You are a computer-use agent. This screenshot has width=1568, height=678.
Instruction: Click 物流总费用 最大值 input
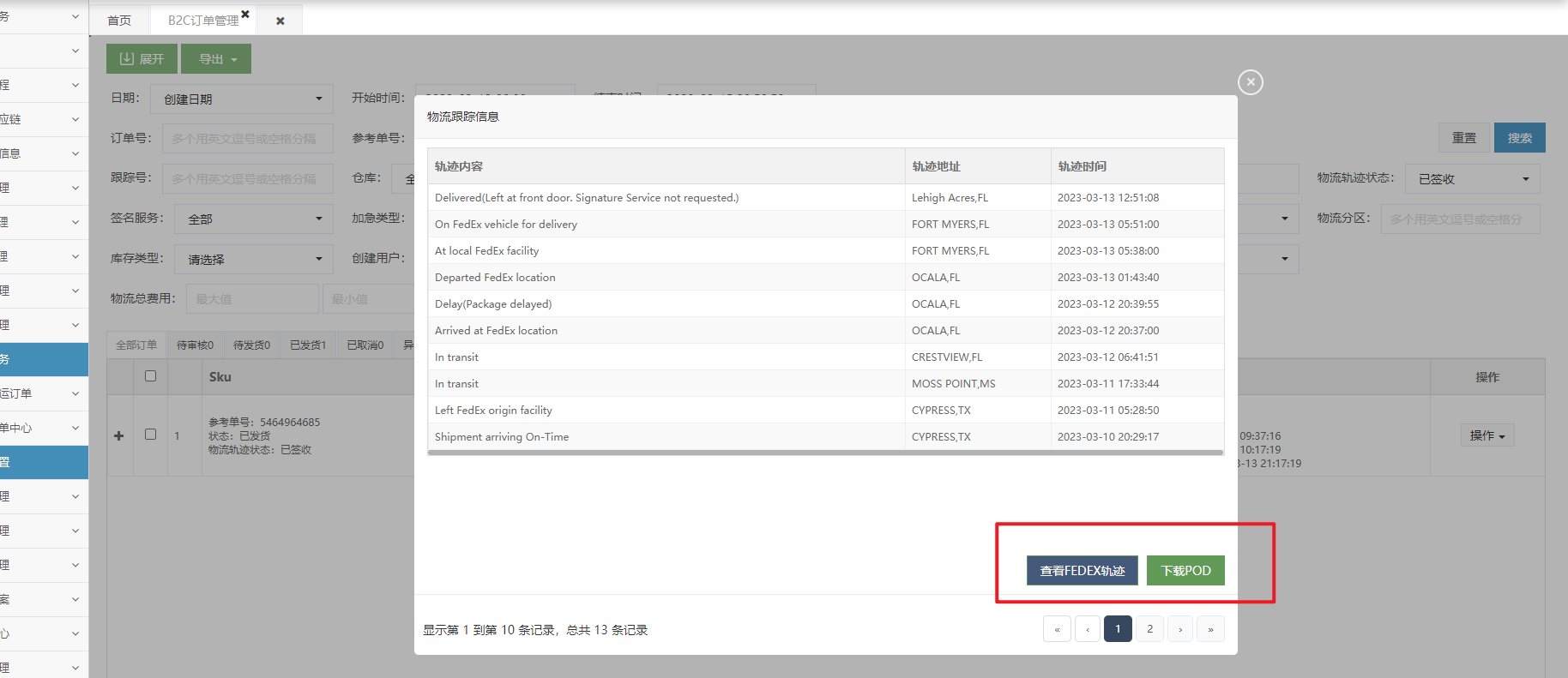pos(252,298)
